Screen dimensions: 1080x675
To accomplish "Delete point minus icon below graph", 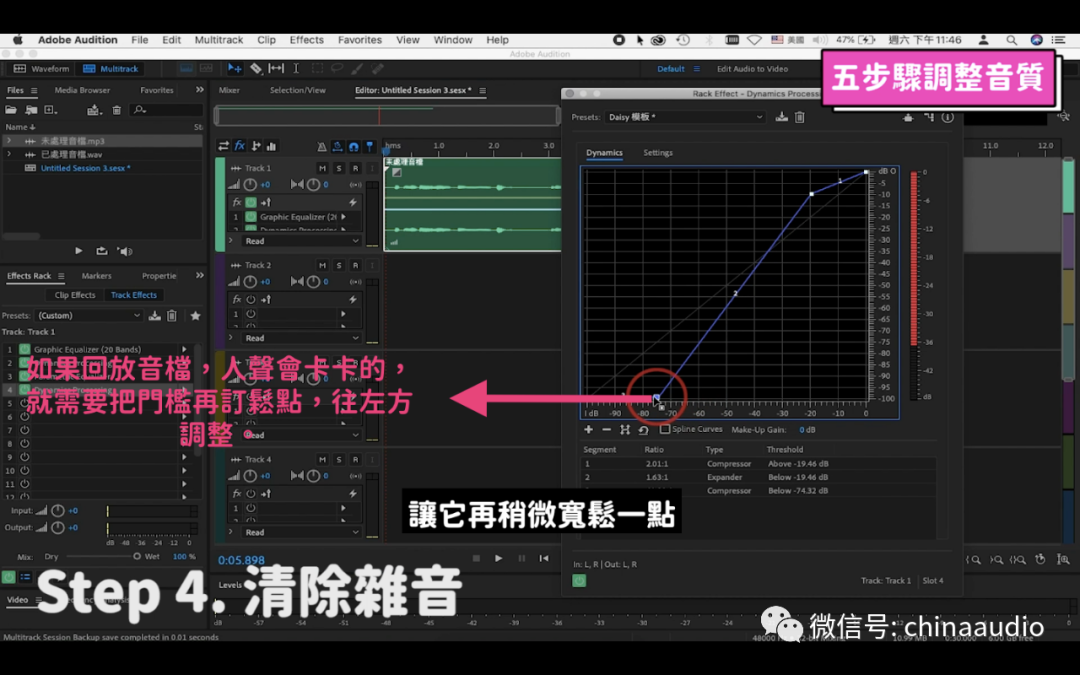I will click(x=606, y=429).
